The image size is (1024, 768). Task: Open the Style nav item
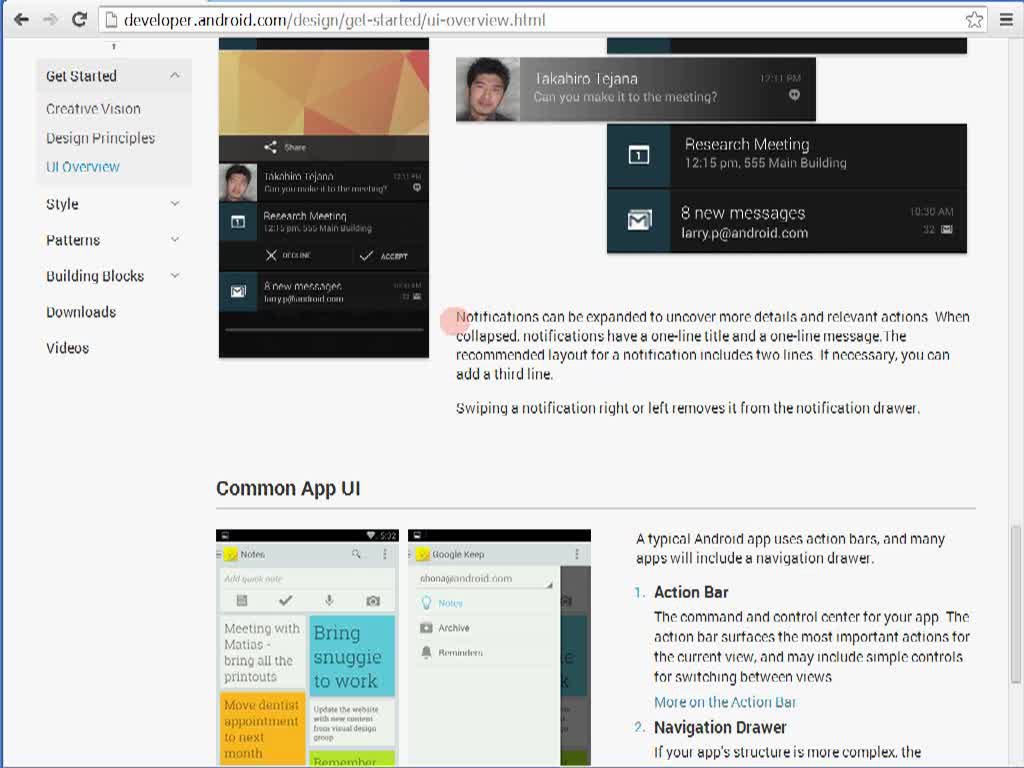(x=62, y=204)
